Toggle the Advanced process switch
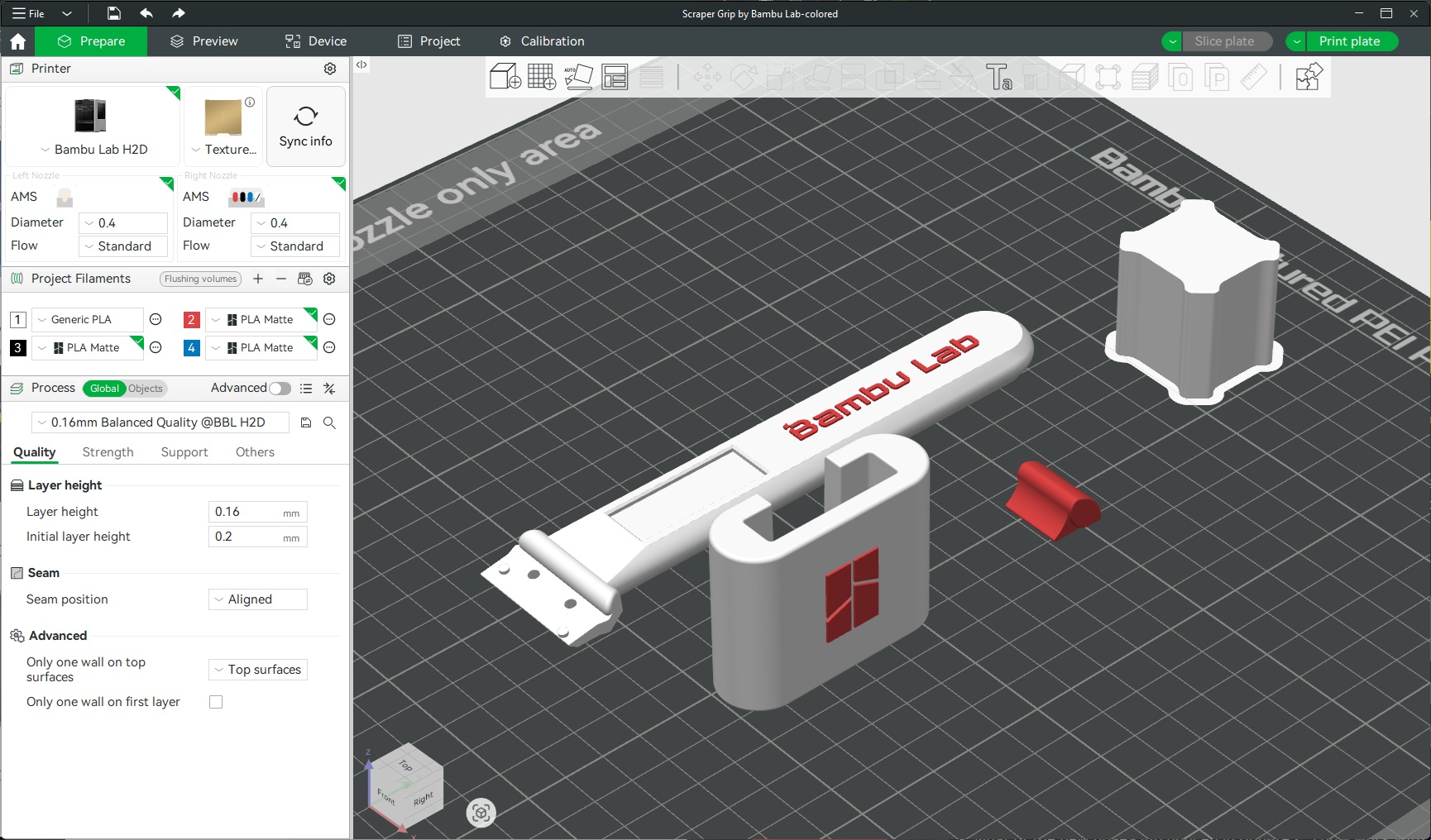The width and height of the screenshot is (1431, 840). pos(280,389)
